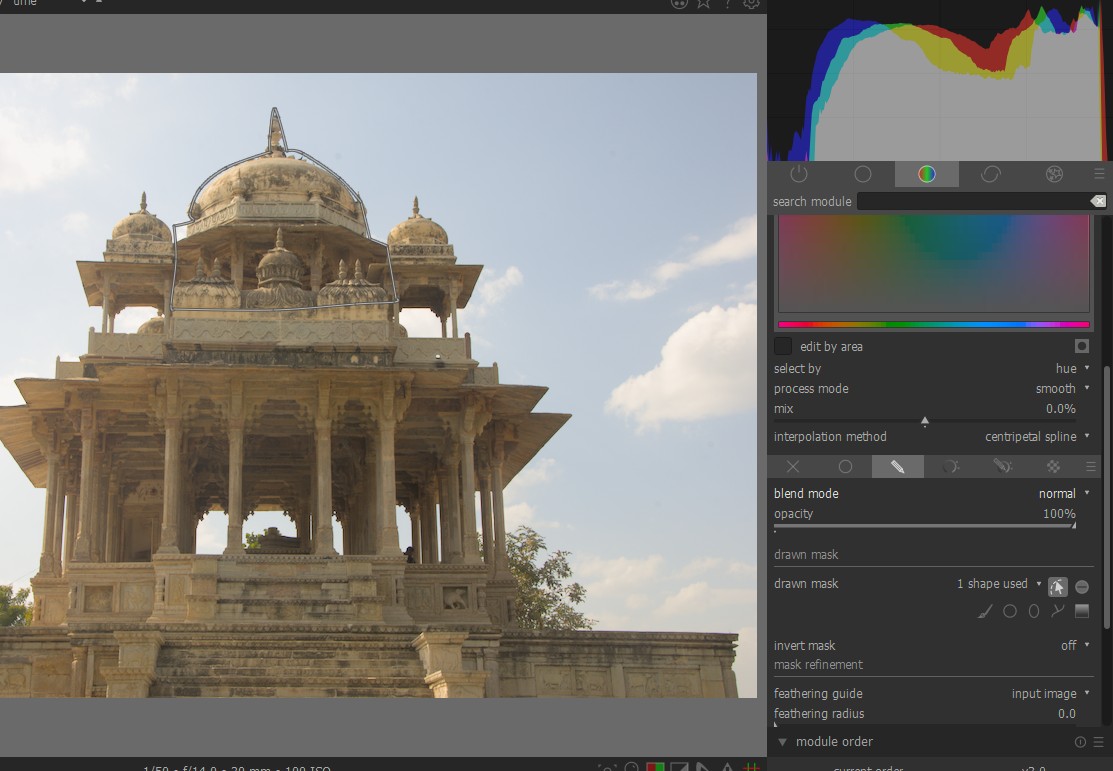1113x771 pixels.
Task: Click the mask refinement section label
Action: point(818,665)
